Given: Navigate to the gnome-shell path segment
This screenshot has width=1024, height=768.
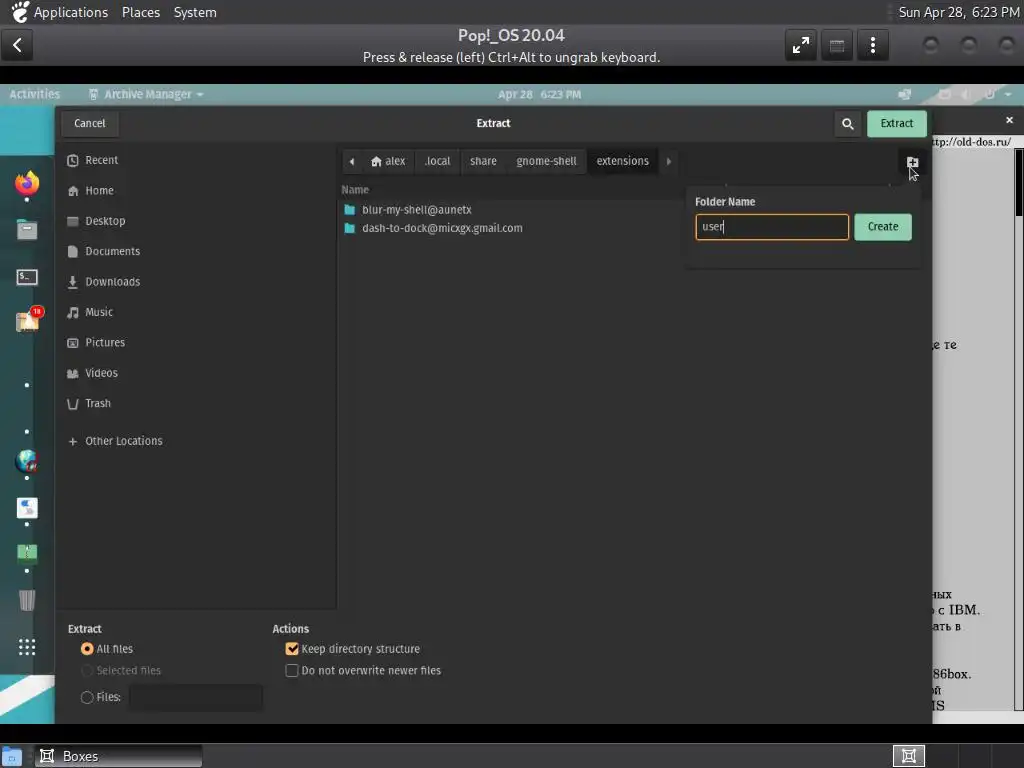Looking at the screenshot, I should point(546,161).
